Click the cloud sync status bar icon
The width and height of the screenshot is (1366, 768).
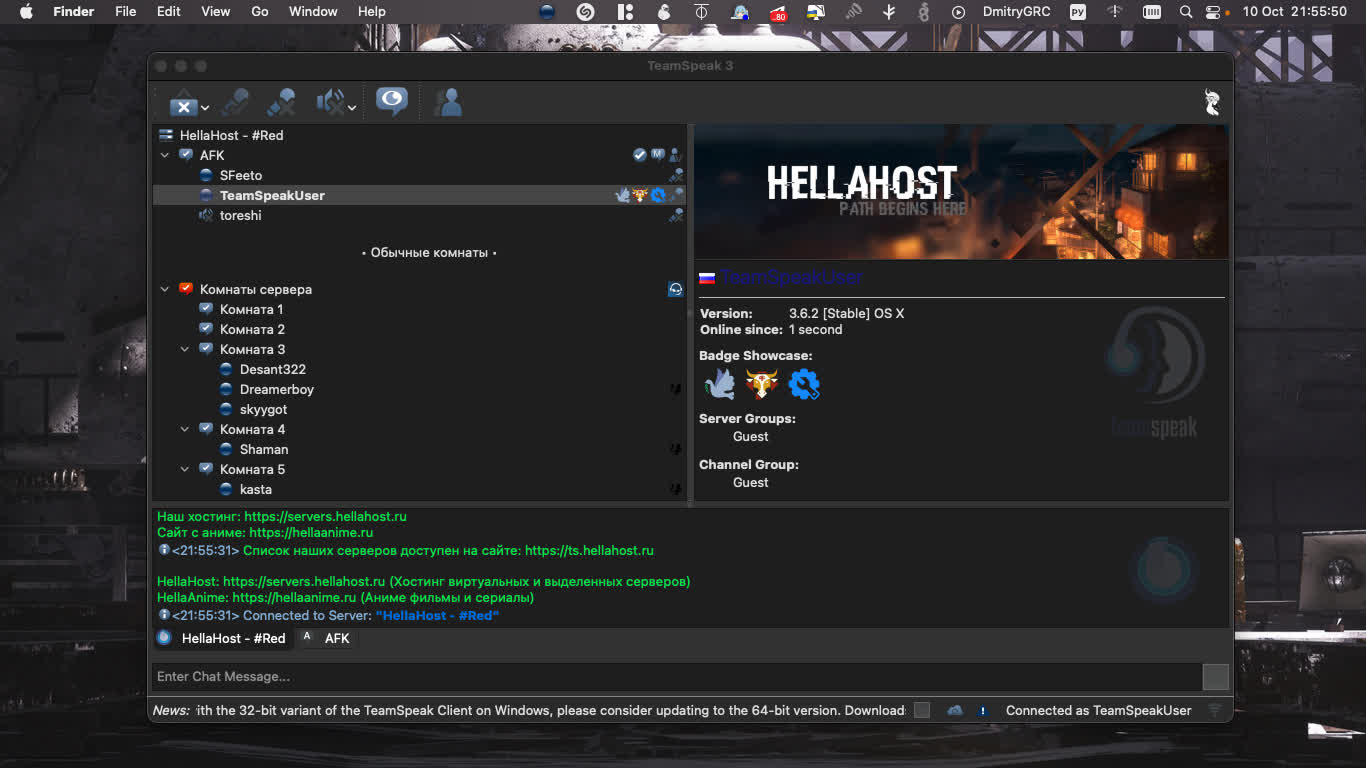tap(955, 710)
